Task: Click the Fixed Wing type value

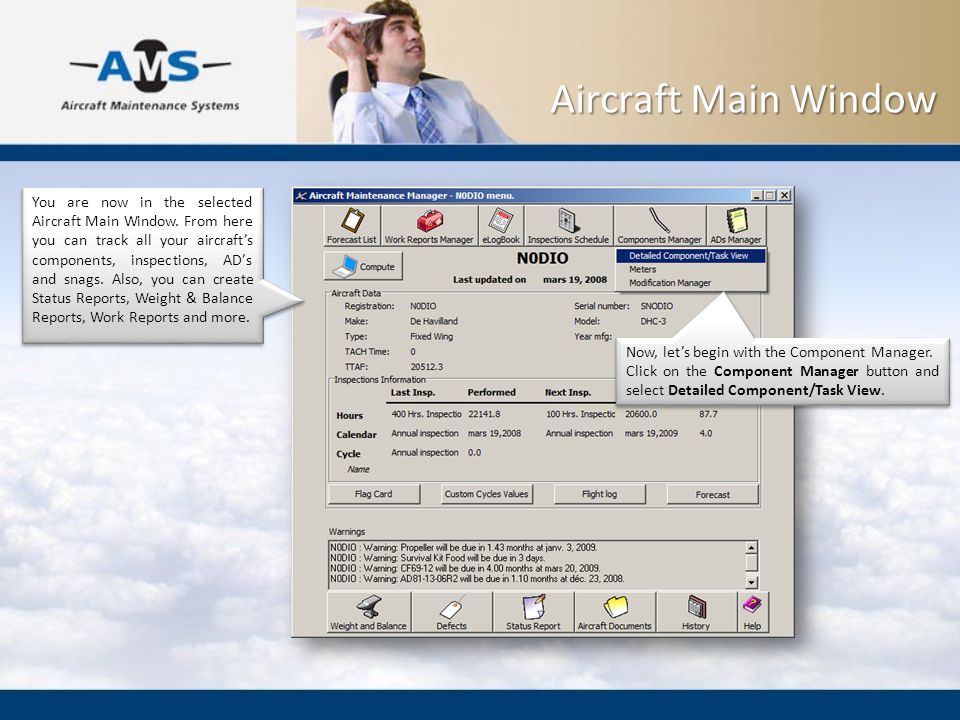Action: [432, 336]
